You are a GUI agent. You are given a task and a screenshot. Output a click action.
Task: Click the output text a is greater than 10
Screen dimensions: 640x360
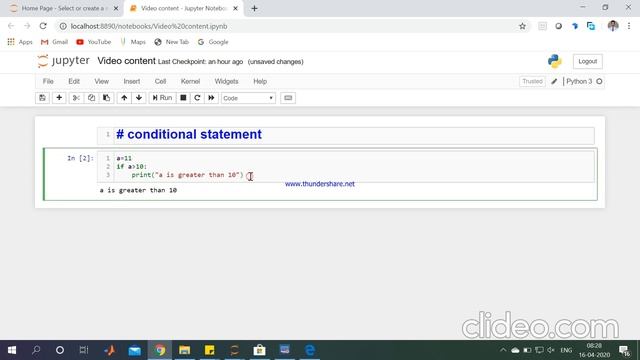point(138,190)
